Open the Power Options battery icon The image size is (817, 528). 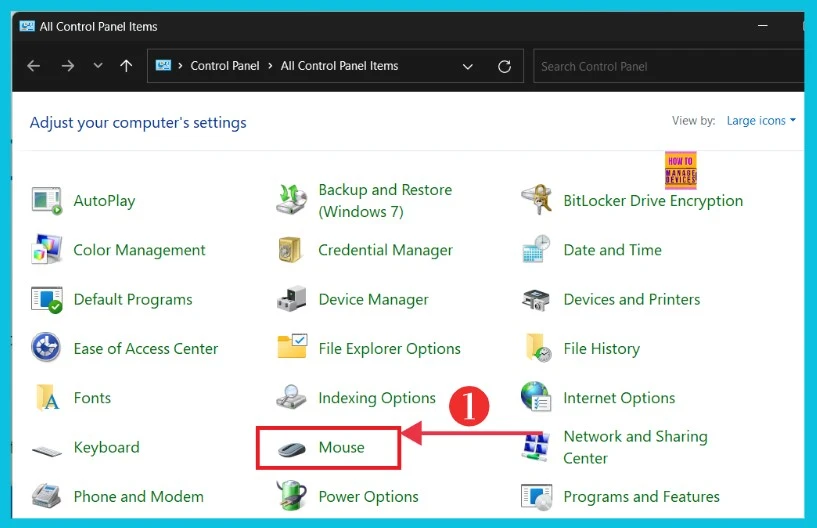point(292,495)
